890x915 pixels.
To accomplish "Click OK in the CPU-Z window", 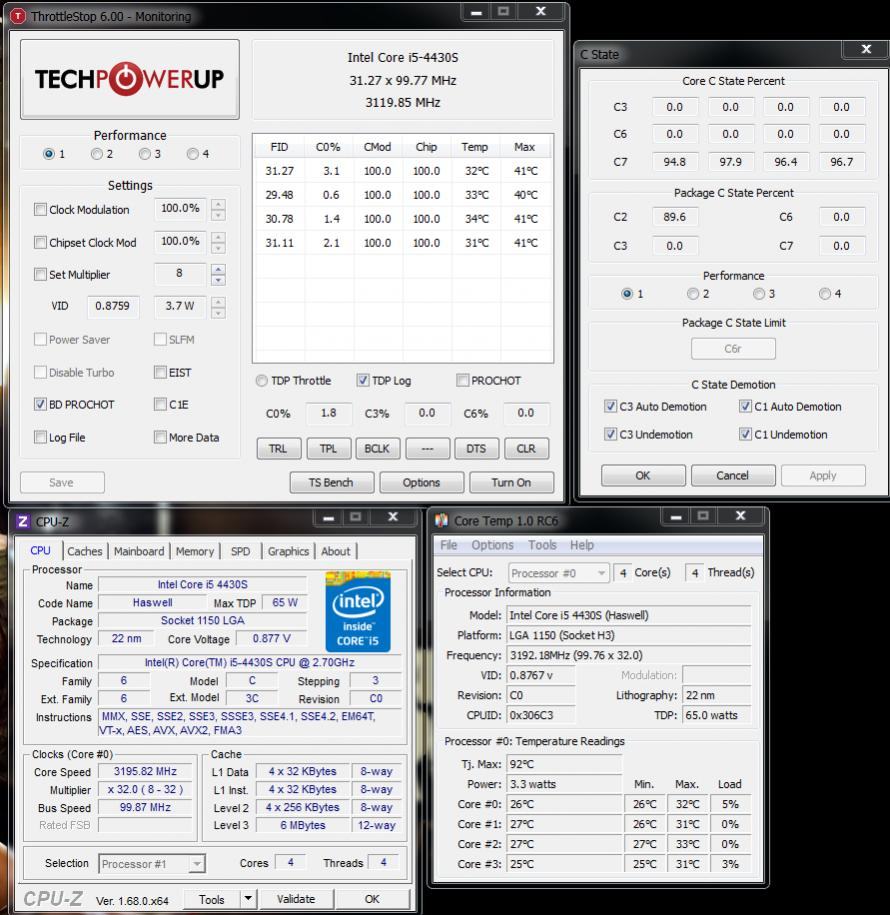I will pos(372,899).
